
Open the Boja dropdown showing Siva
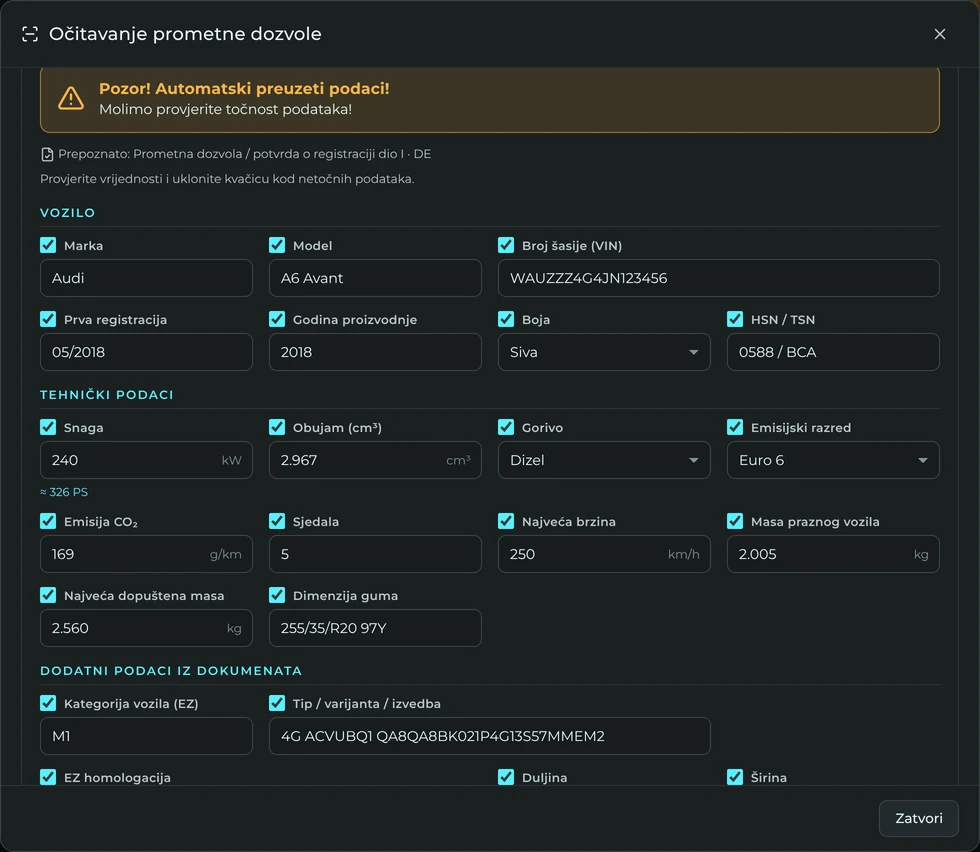[x=604, y=352]
